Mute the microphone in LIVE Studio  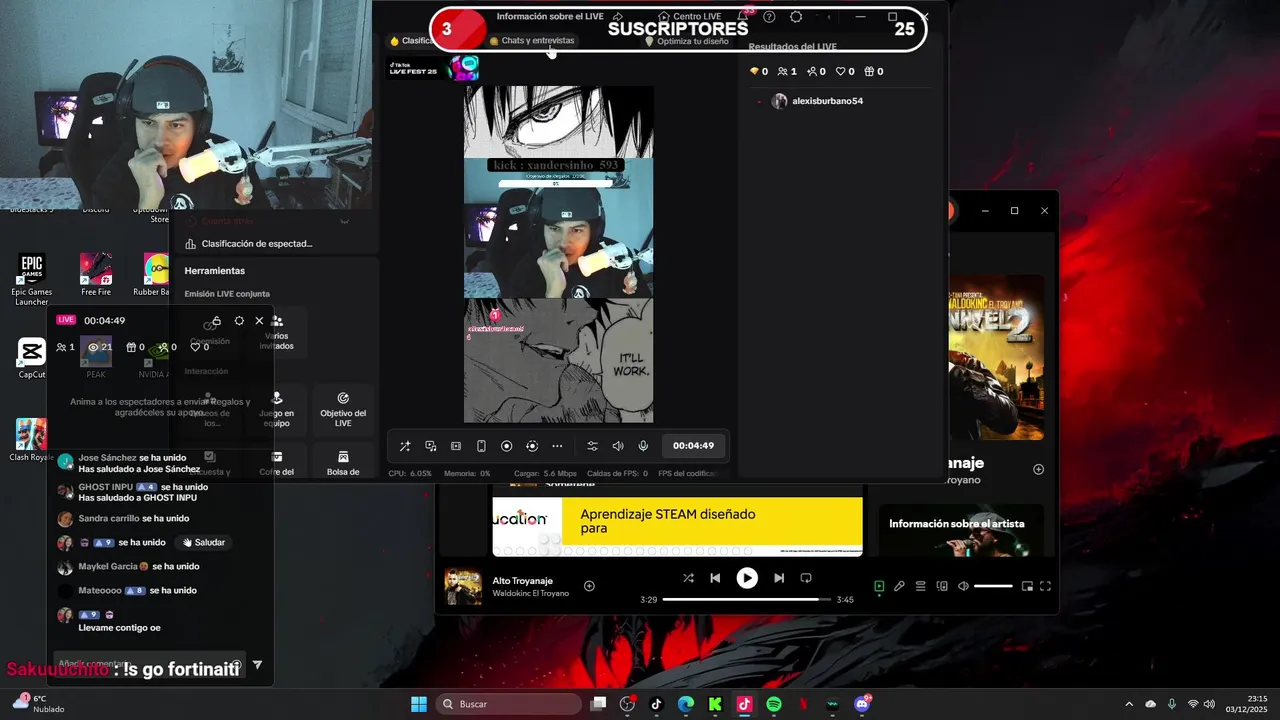coord(643,446)
